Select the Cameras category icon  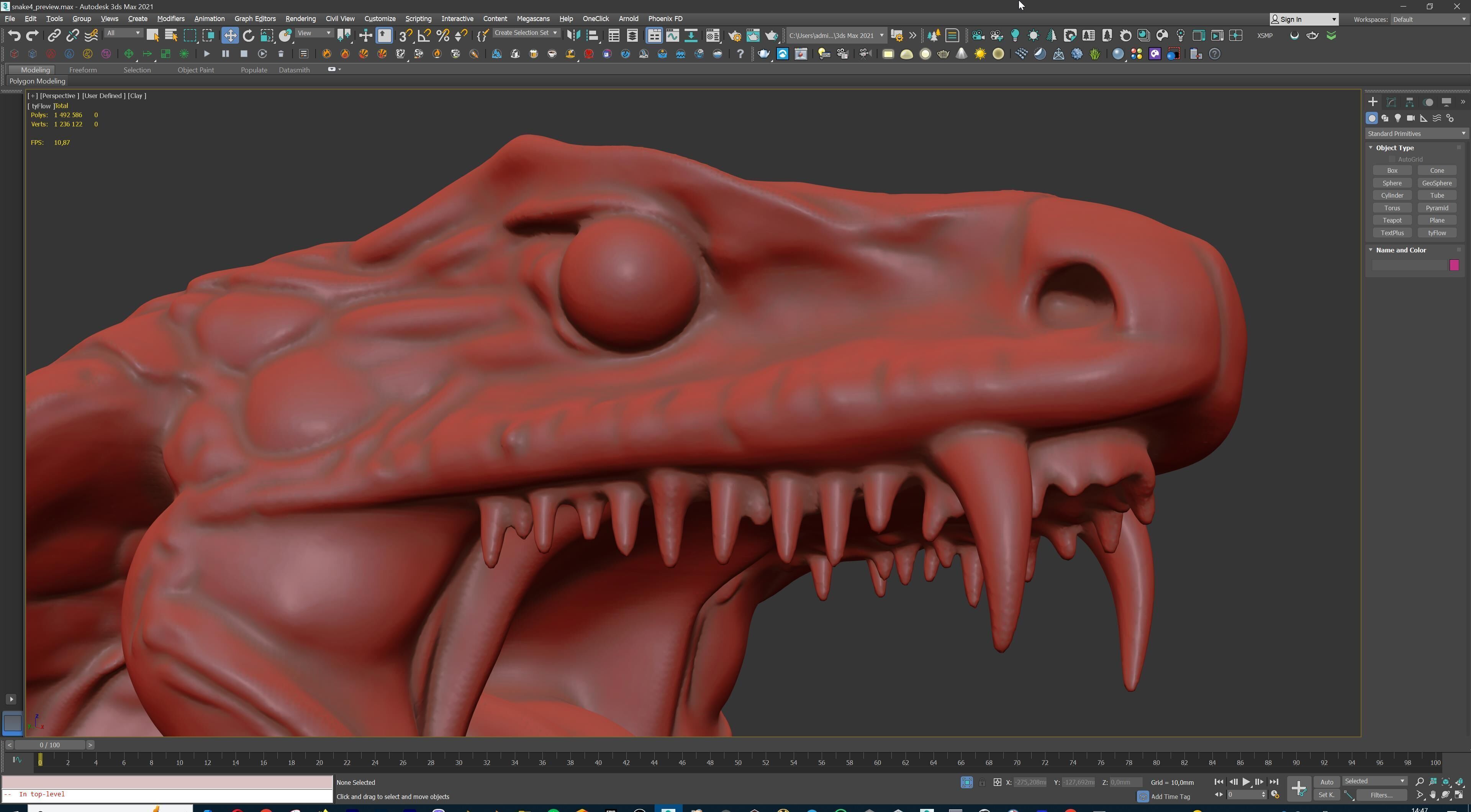1410,118
